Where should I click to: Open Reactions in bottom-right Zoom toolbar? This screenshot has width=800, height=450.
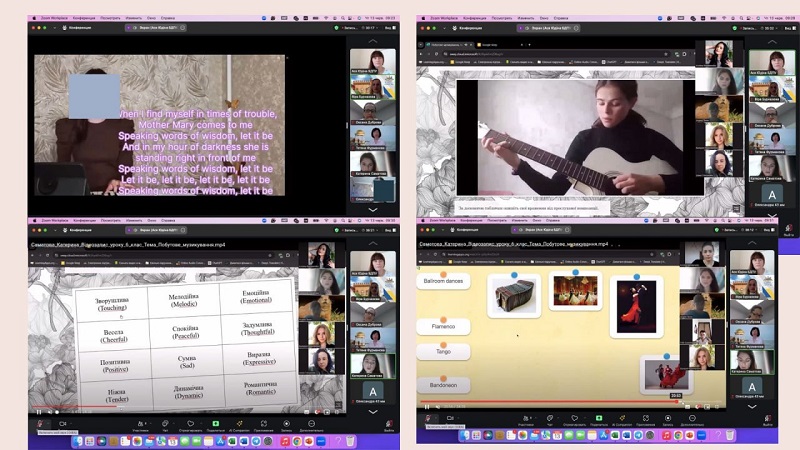(x=574, y=420)
